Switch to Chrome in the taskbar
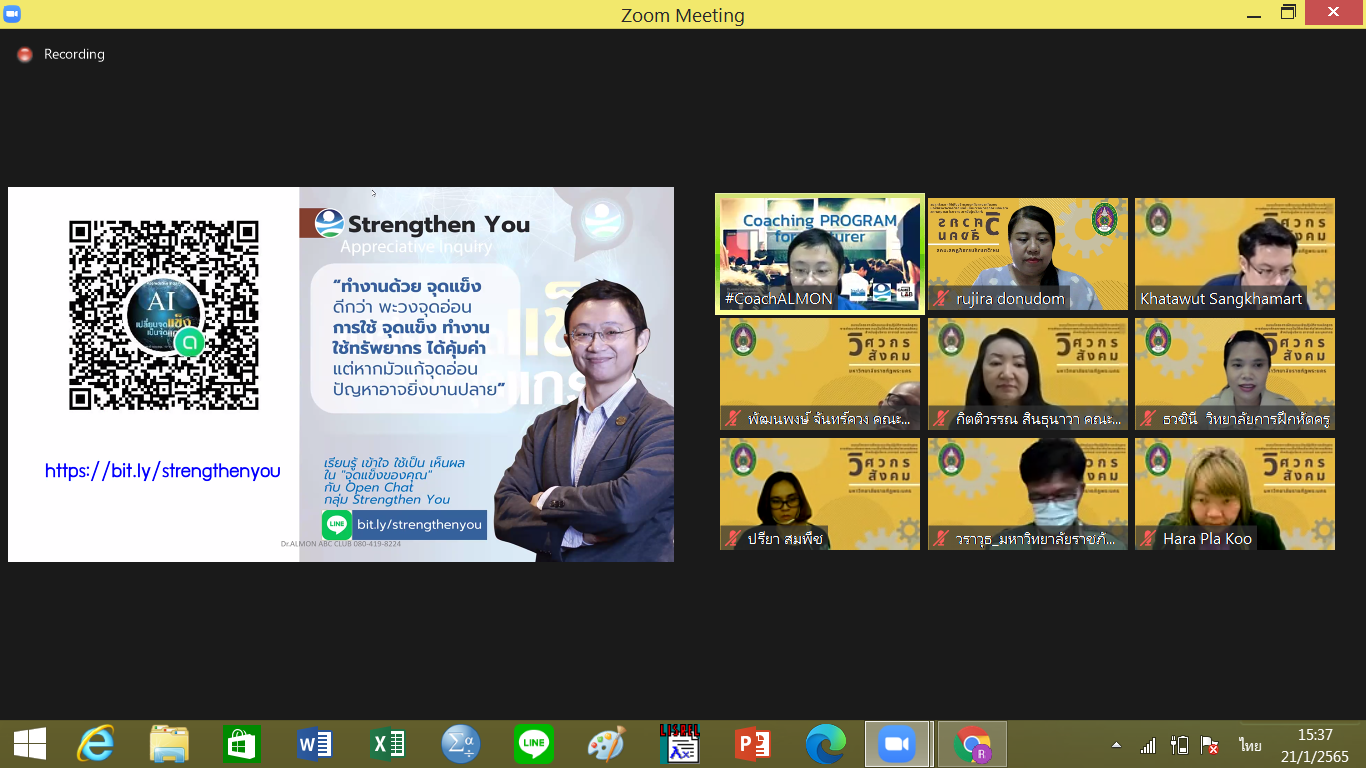Screen dimensions: 1366x768 972,744
